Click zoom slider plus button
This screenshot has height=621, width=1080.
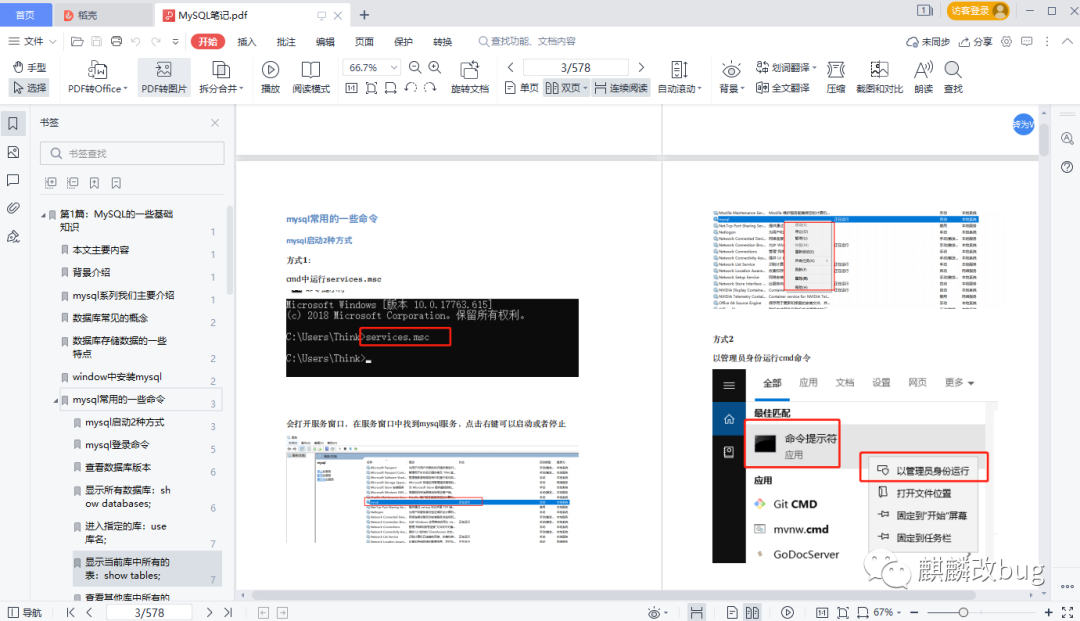pos(1048,612)
